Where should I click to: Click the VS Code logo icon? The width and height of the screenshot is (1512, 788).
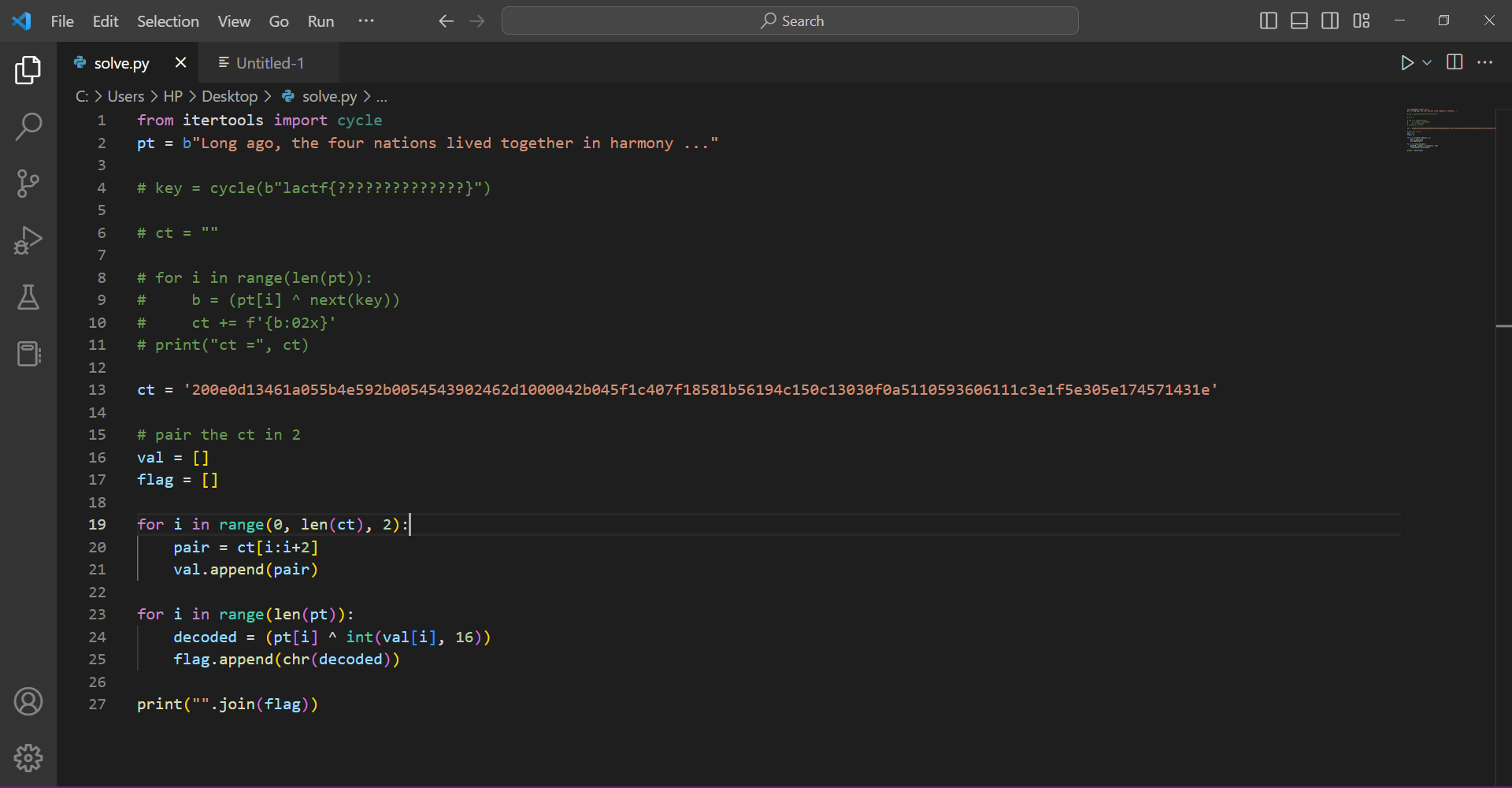(x=21, y=21)
